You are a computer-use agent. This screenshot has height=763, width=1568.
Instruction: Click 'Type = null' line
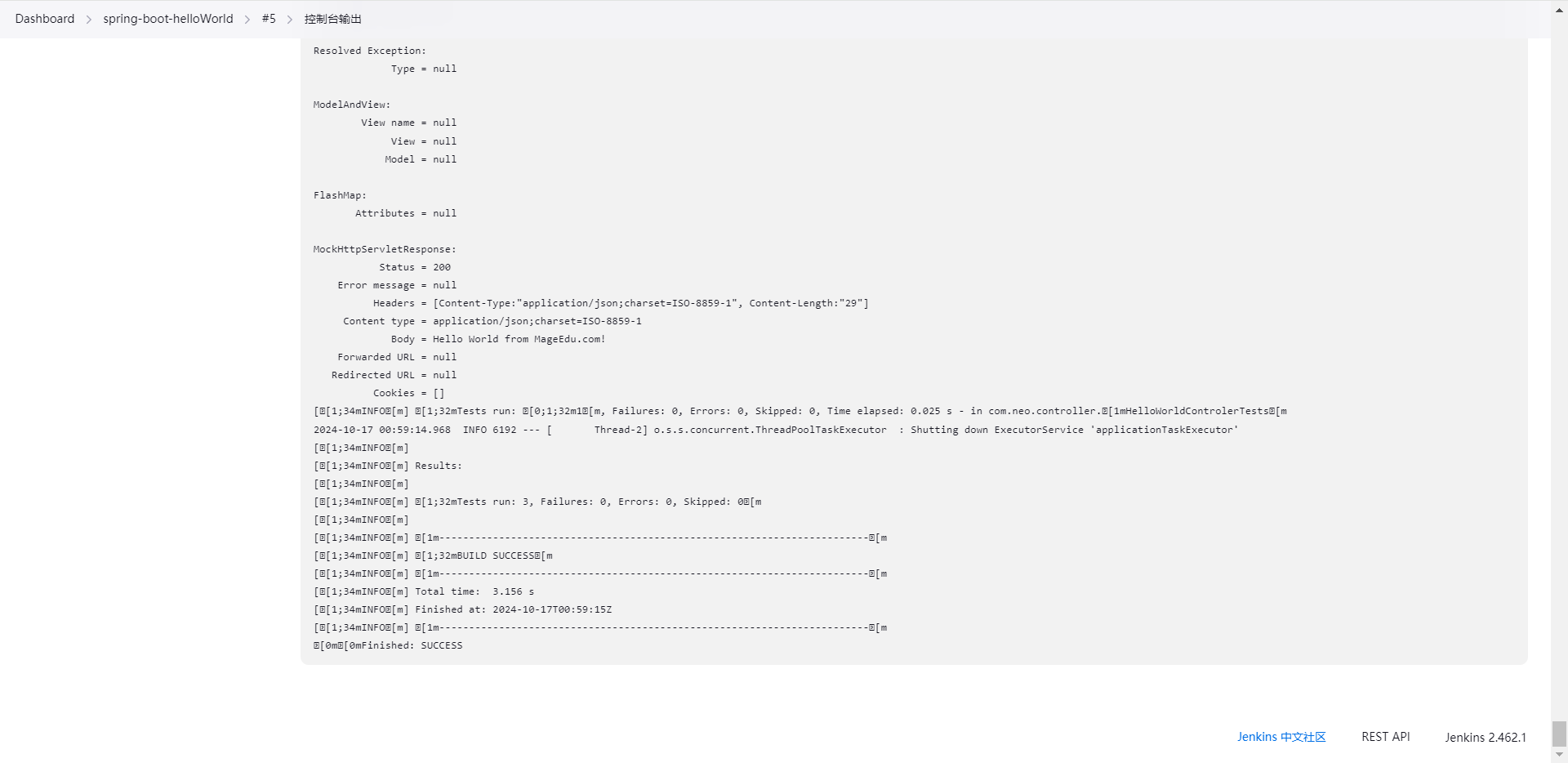424,69
